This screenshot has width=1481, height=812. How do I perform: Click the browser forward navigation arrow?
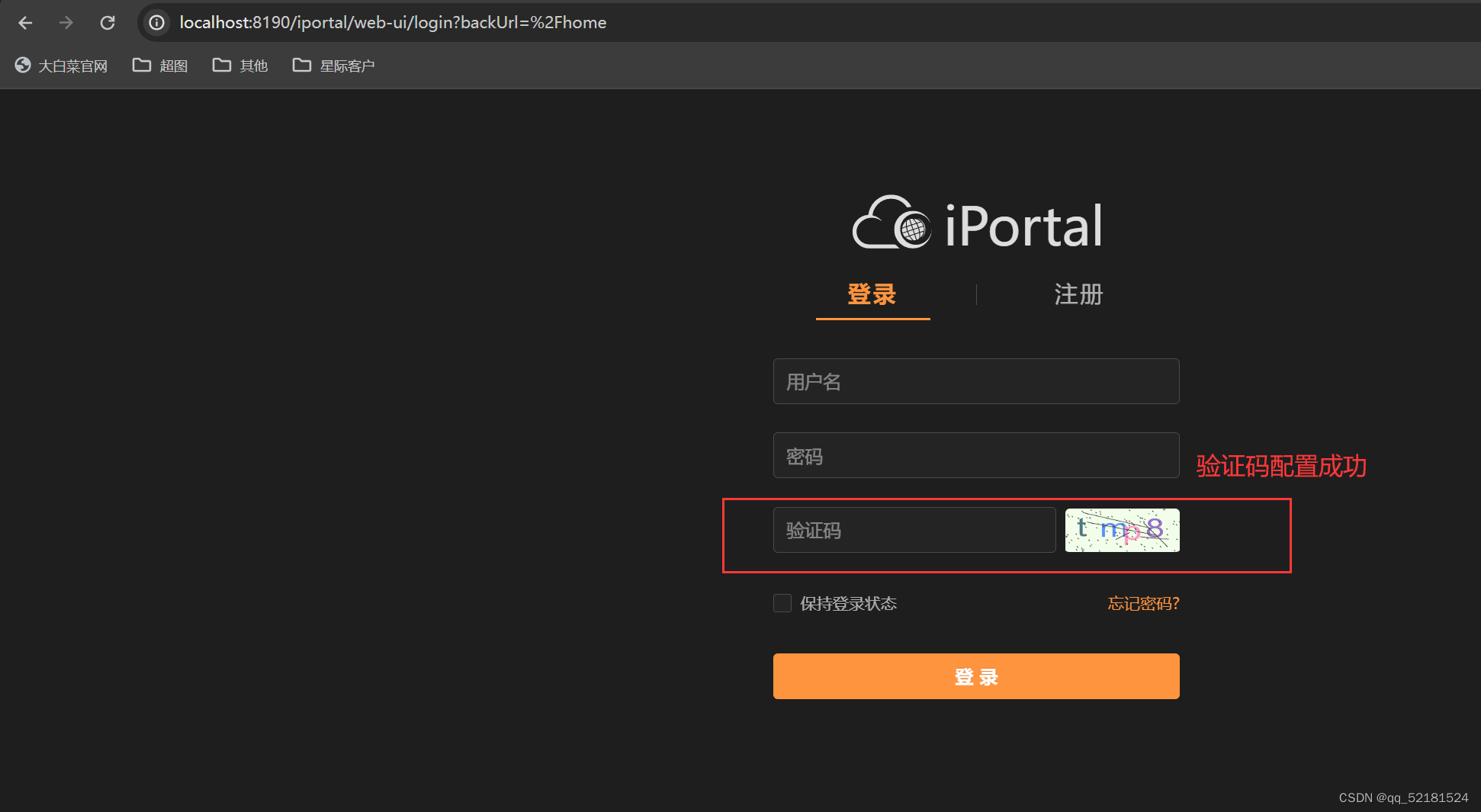click(66, 22)
